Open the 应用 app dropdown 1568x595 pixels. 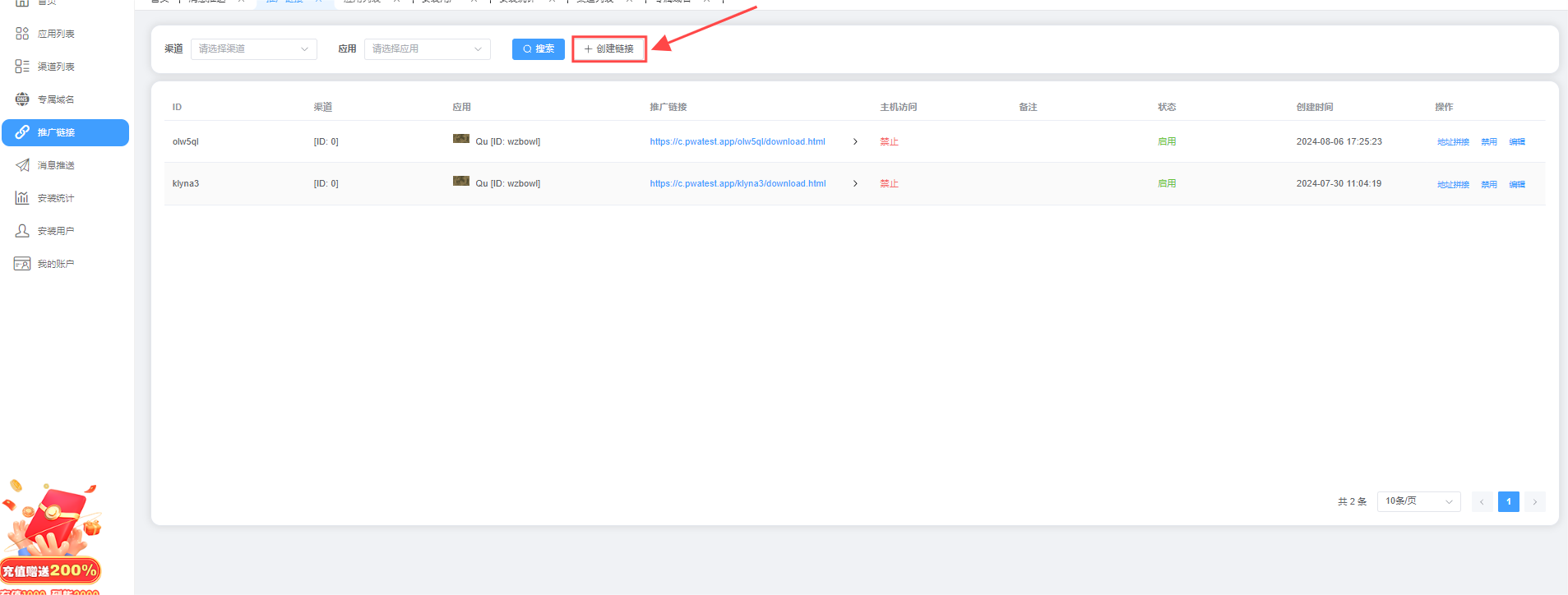click(x=427, y=49)
